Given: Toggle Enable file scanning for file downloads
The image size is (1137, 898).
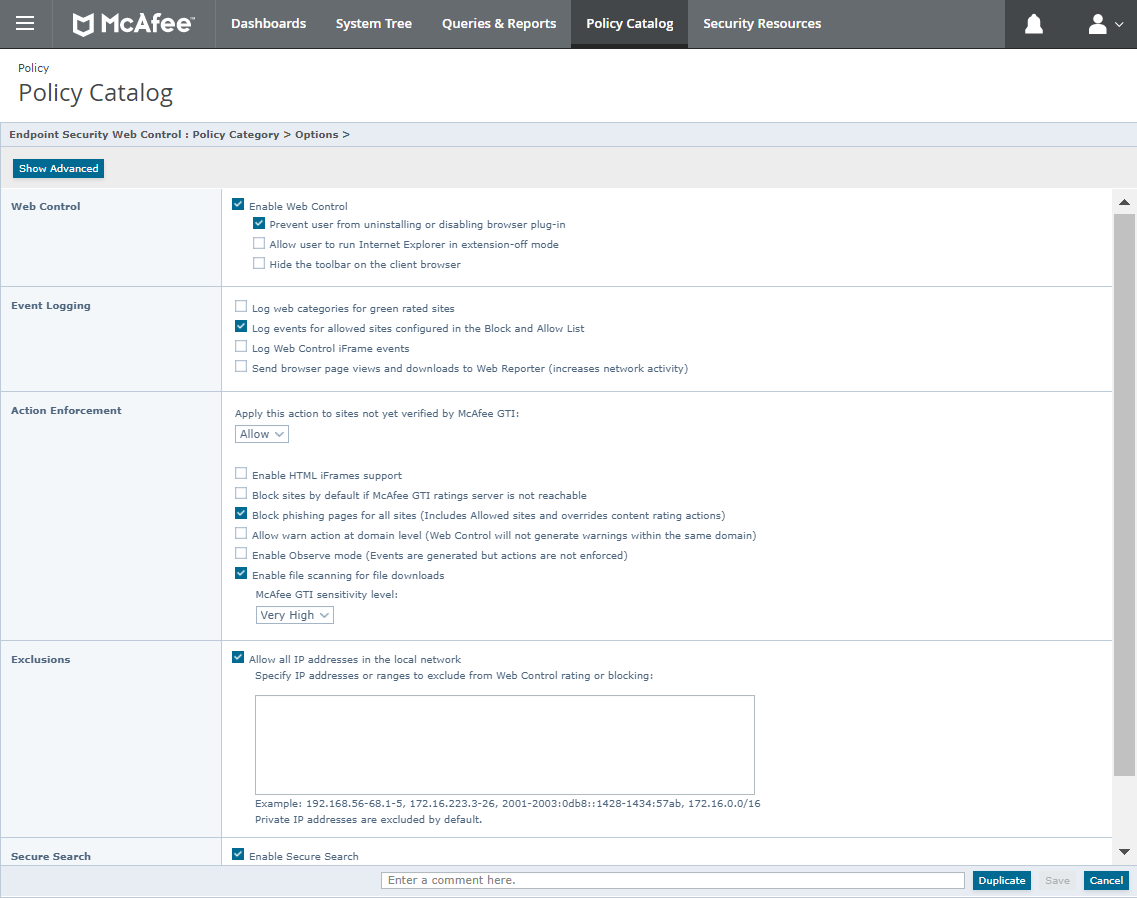Looking at the screenshot, I should pyautogui.click(x=241, y=573).
